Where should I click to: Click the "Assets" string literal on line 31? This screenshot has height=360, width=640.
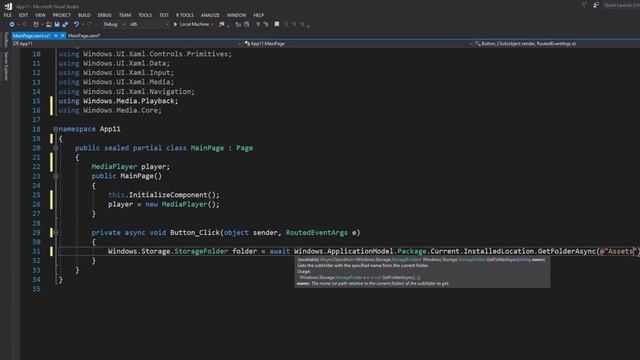point(619,251)
